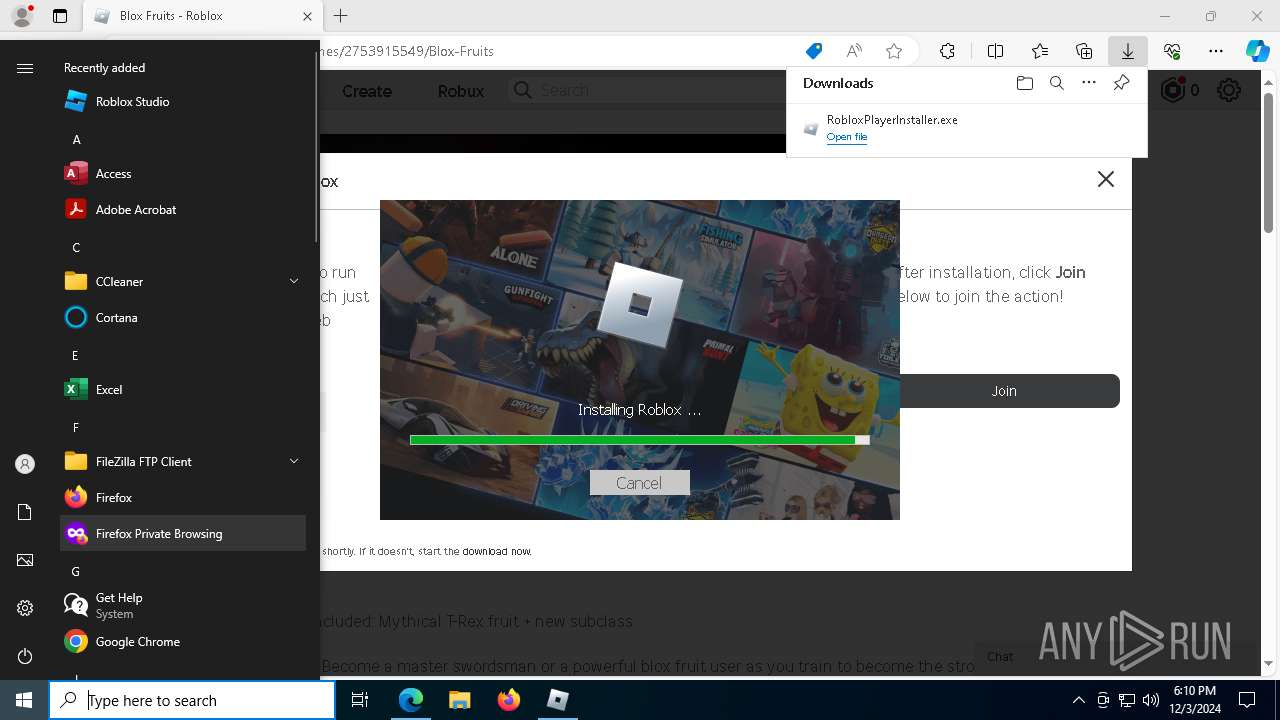This screenshot has width=1280, height=720.
Task: Close the Roblox download dialog with X
Action: click(x=1105, y=179)
